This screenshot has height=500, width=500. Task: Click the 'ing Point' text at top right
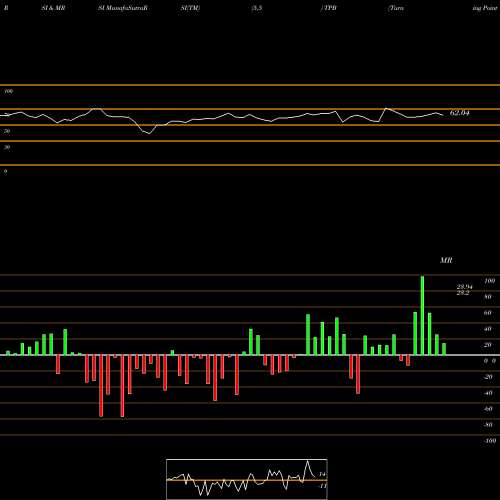click(x=485, y=8)
